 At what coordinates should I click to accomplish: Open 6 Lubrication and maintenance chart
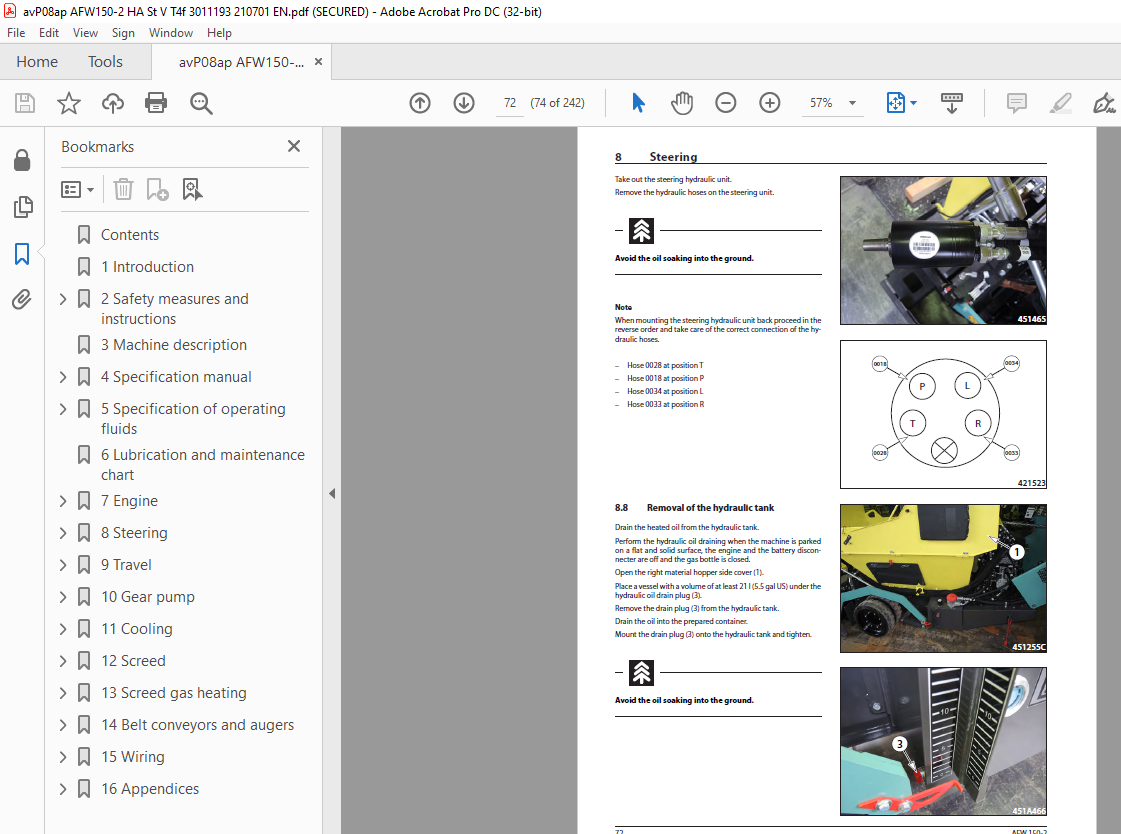click(x=203, y=465)
